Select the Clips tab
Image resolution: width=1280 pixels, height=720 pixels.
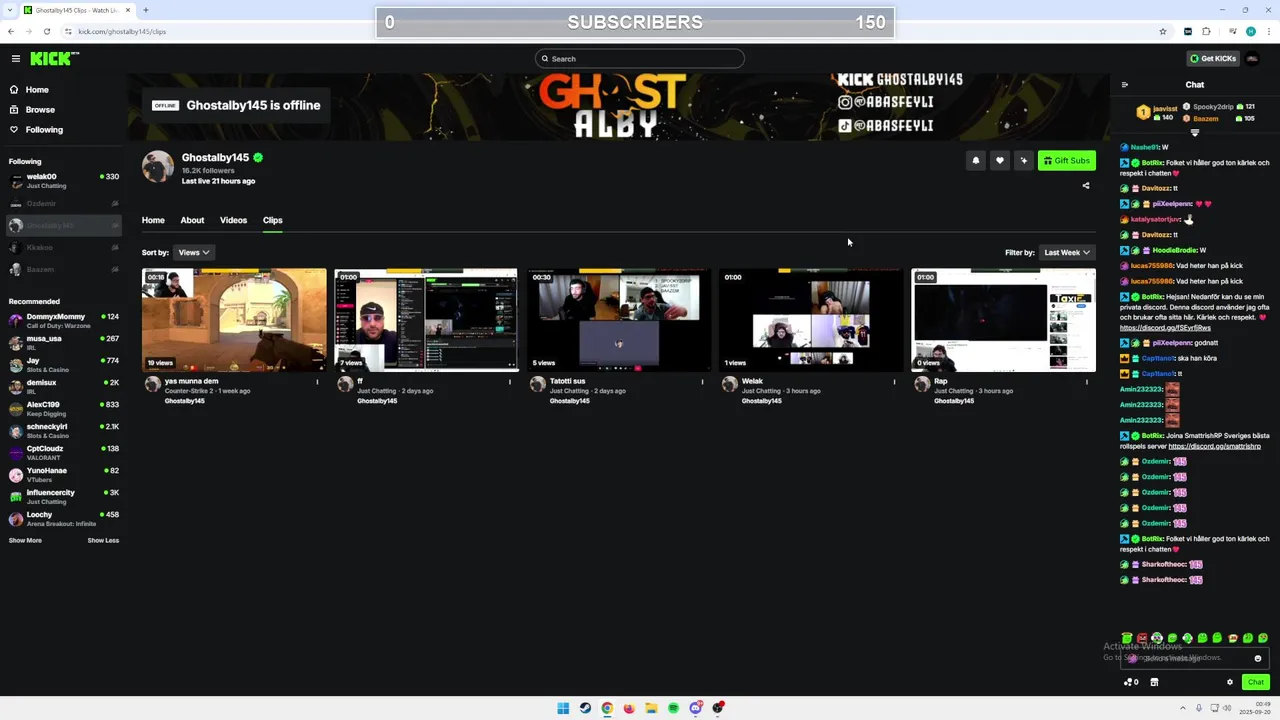pos(272,220)
